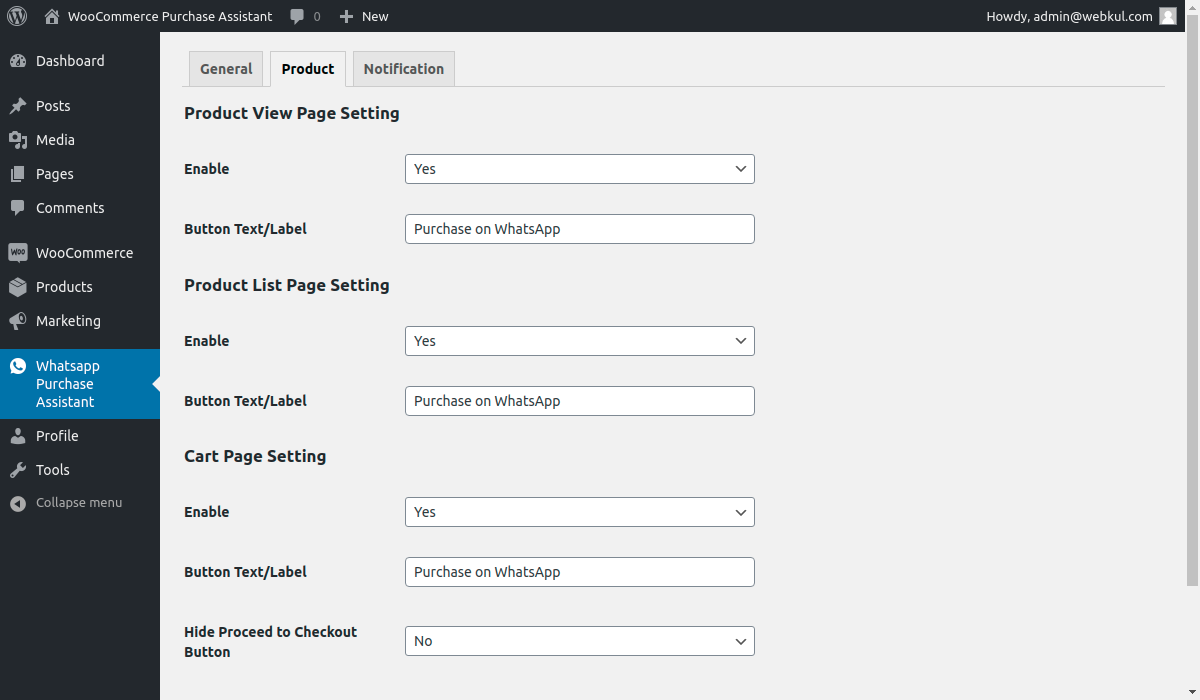This screenshot has width=1200, height=700.
Task: Open Product List Page Enable dropdown
Action: click(x=579, y=341)
